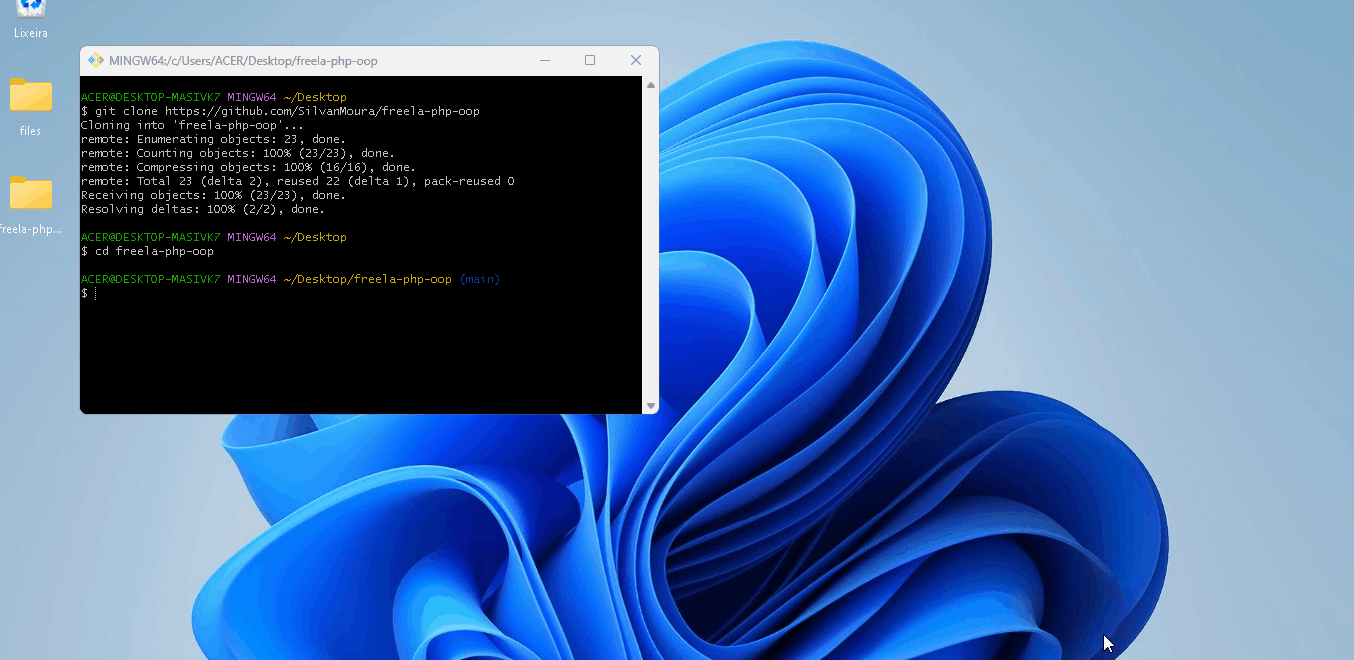The height and width of the screenshot is (660, 1354).
Task: Click 'Receiving objects: 100% (23/23), done.' line
Action: [213, 195]
